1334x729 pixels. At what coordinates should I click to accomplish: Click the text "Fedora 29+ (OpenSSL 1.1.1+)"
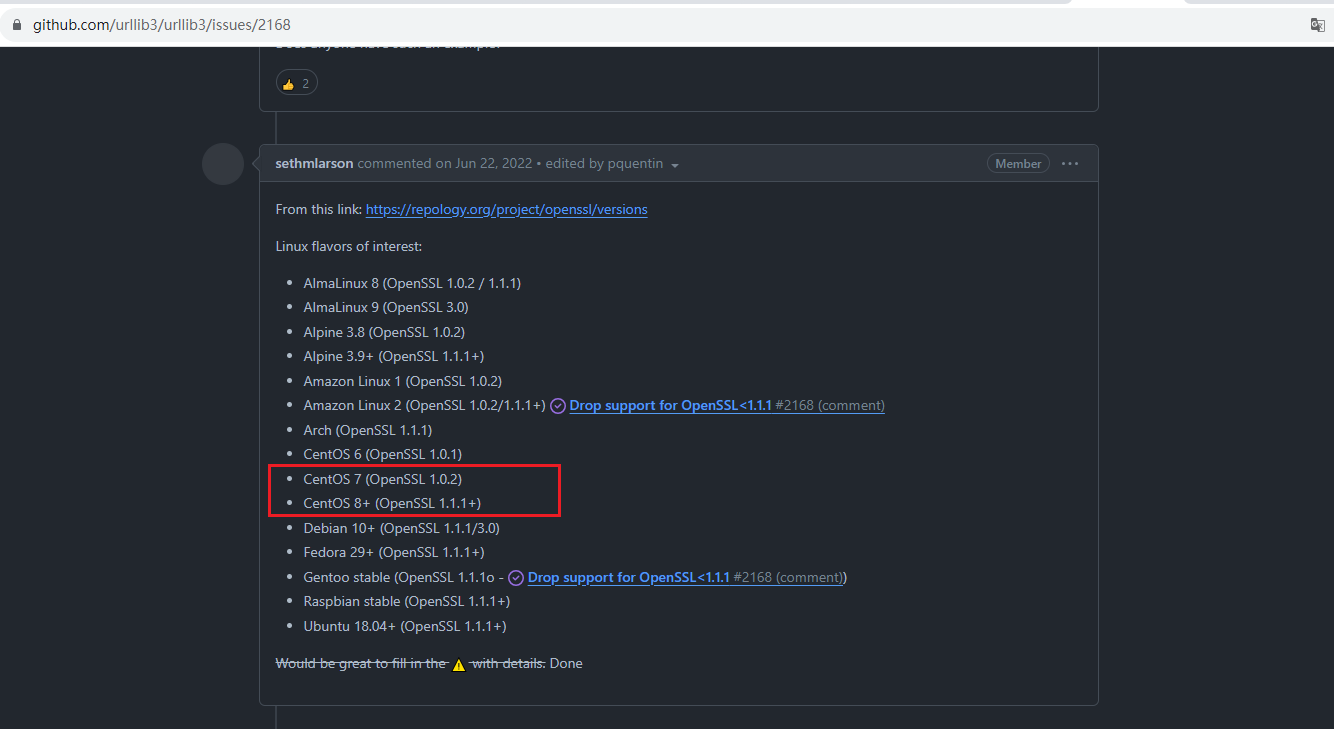(x=394, y=553)
